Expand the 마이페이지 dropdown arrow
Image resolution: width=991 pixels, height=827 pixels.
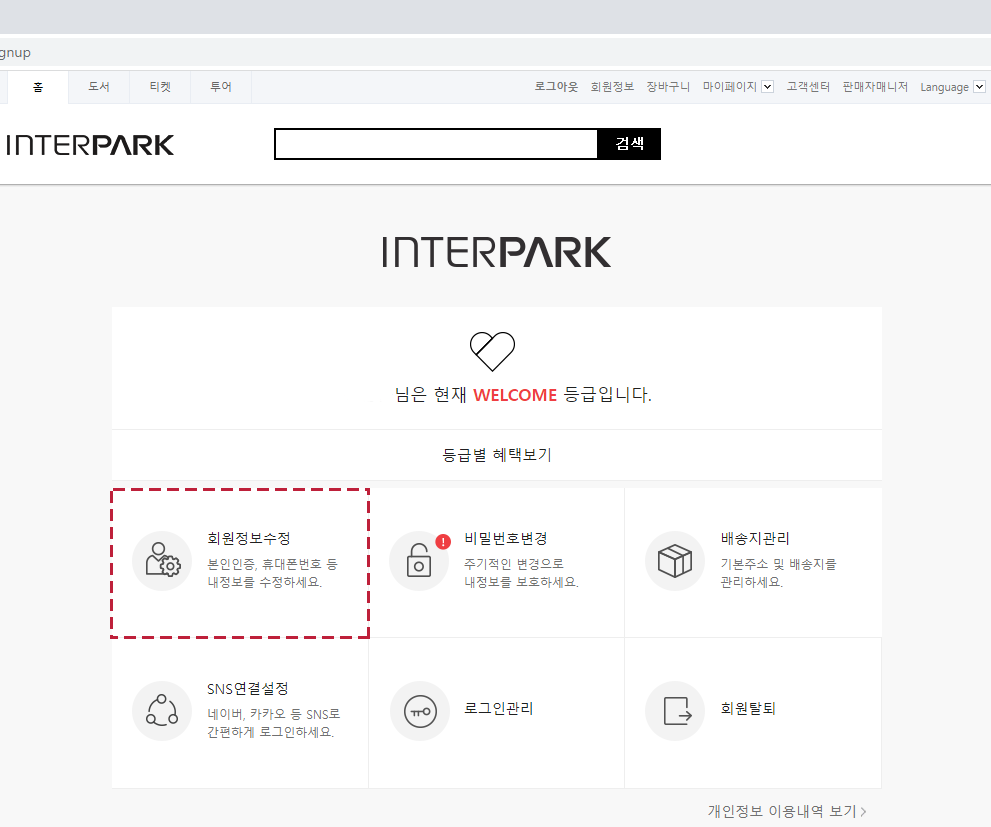pos(767,87)
